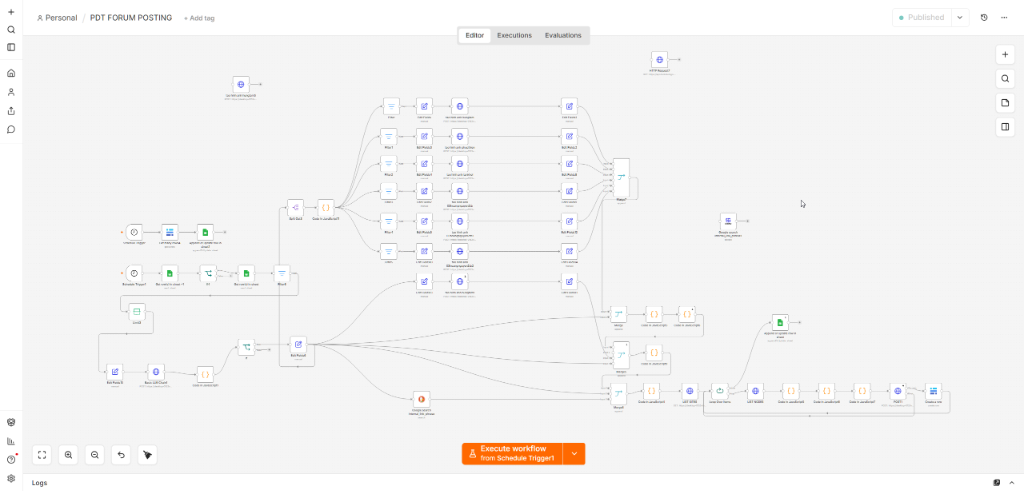
Task: Toggle the Logs panel popout at bottom right
Action: [997, 483]
